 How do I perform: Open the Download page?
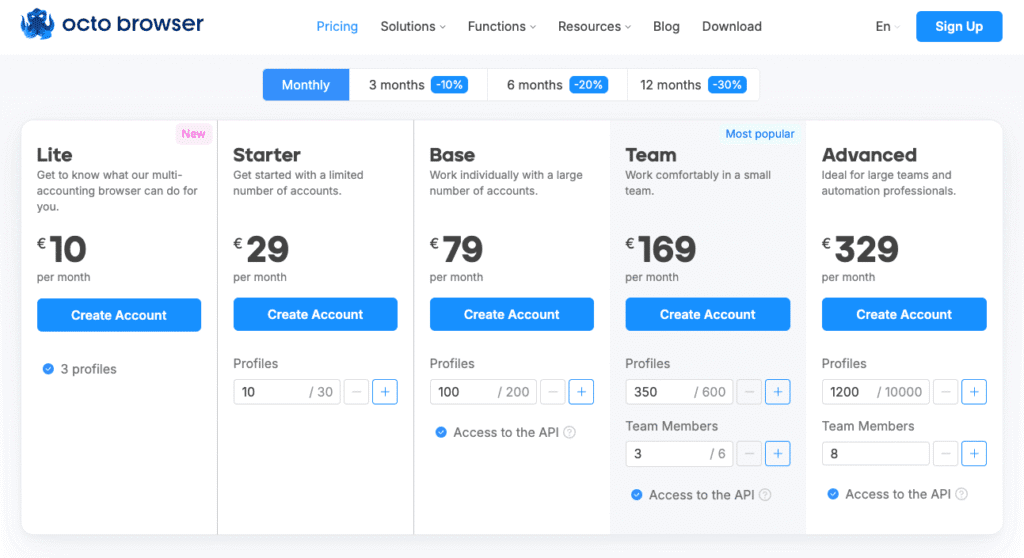pos(731,26)
